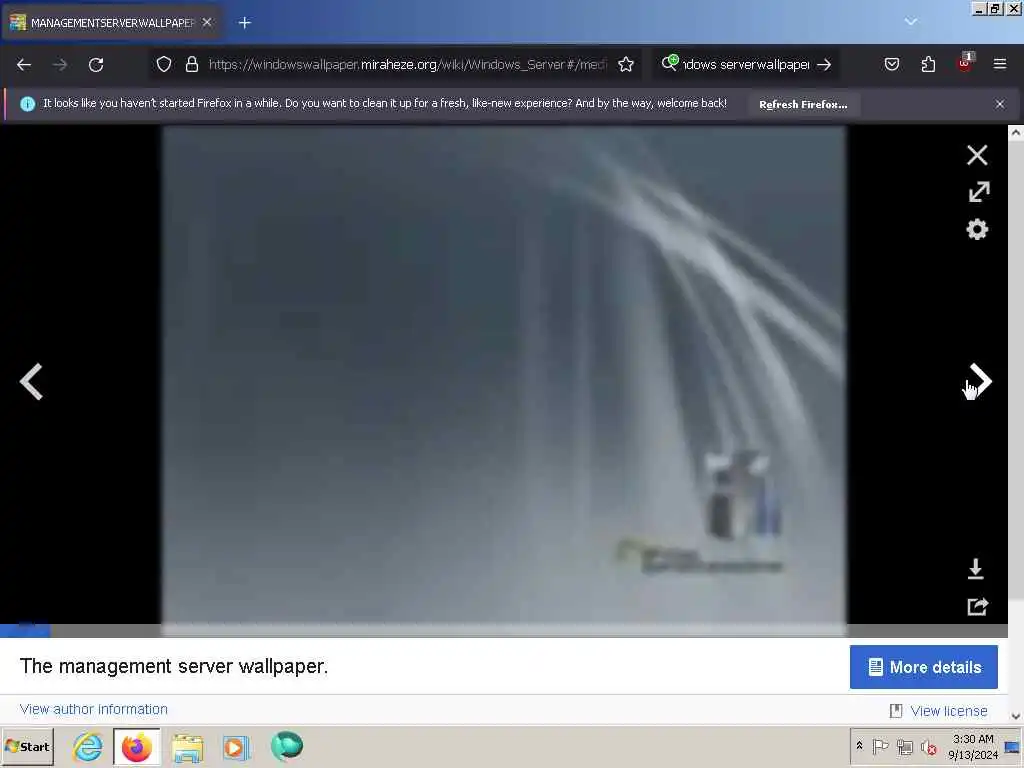Open the Action Center flag icon
1024x768 pixels.
(880, 746)
